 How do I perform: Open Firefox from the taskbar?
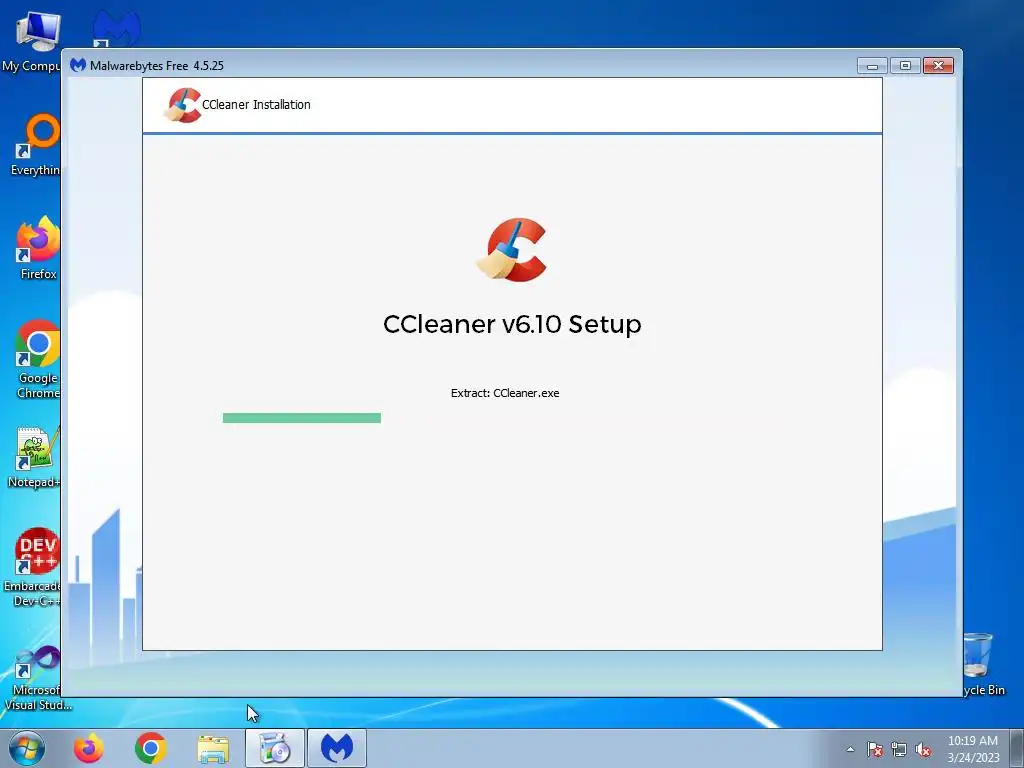point(88,748)
